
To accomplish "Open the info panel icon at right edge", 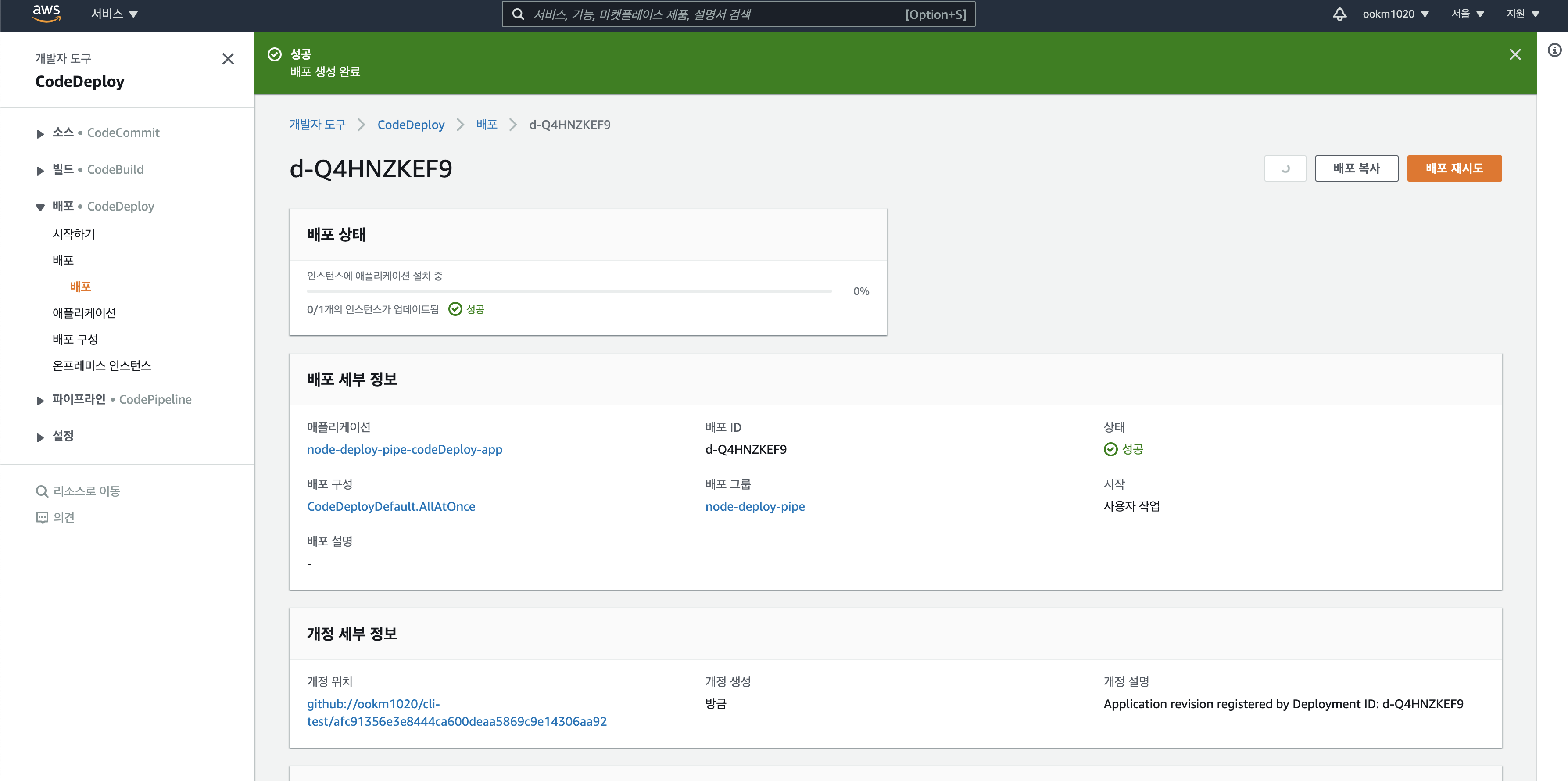I will click(1554, 50).
